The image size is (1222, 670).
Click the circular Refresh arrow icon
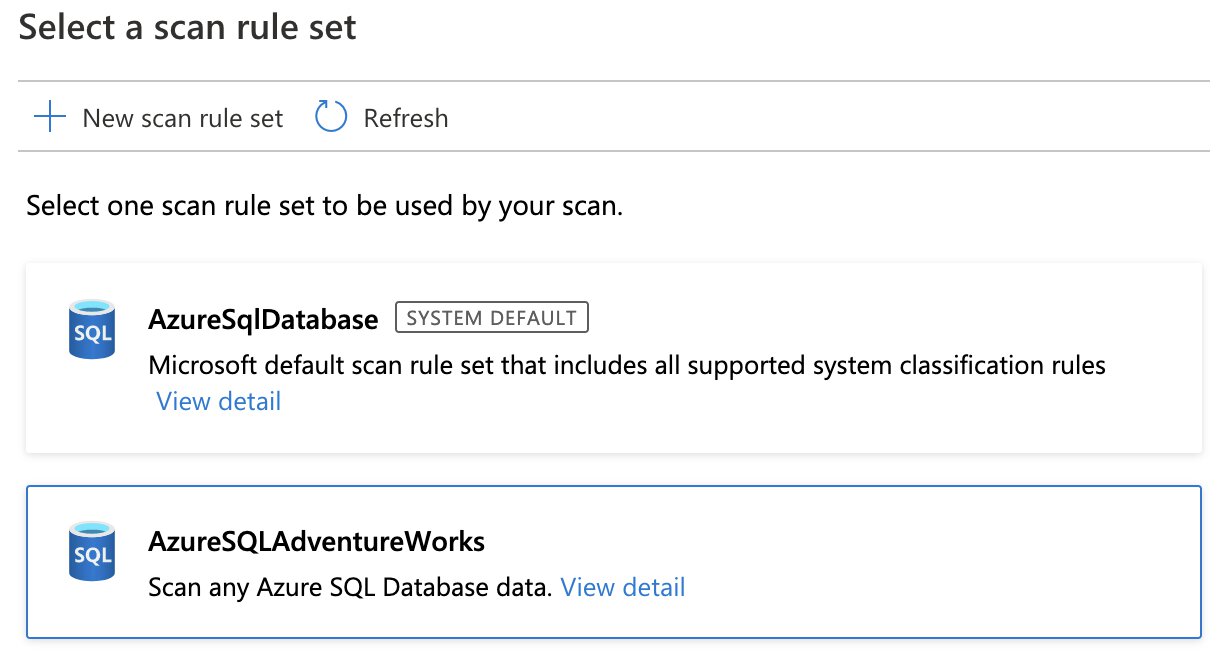[331, 117]
